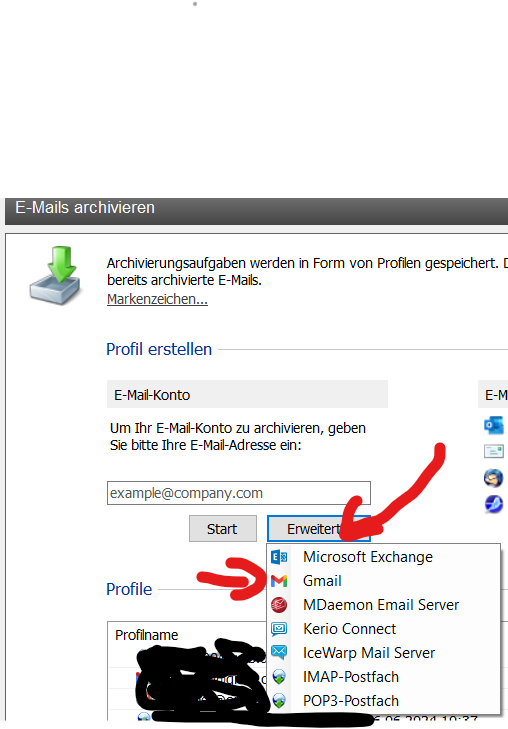This screenshot has width=508, height=729.
Task: Click the Outlook icon on right side
Action: [494, 425]
